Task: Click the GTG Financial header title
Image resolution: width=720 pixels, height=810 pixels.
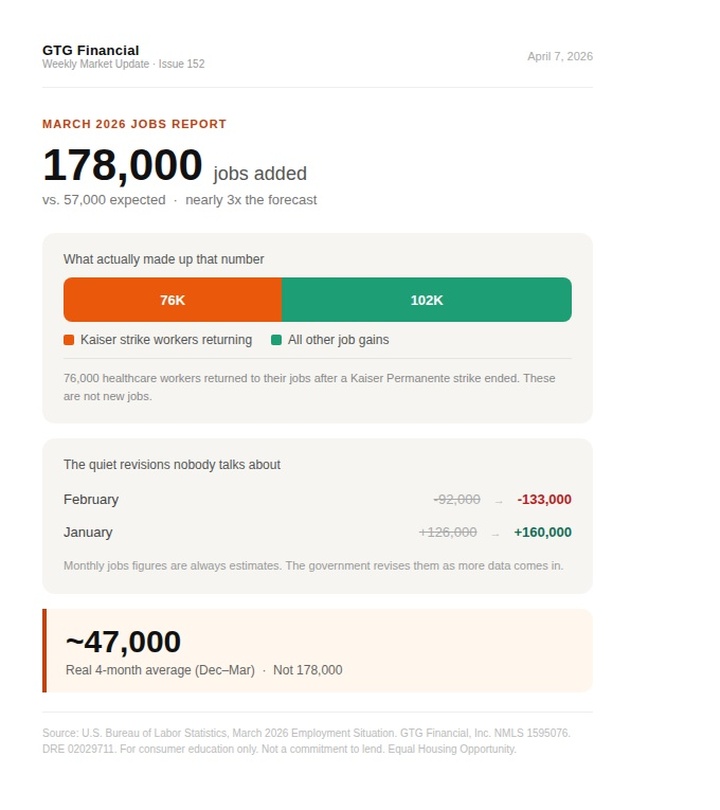Action: coord(91,50)
